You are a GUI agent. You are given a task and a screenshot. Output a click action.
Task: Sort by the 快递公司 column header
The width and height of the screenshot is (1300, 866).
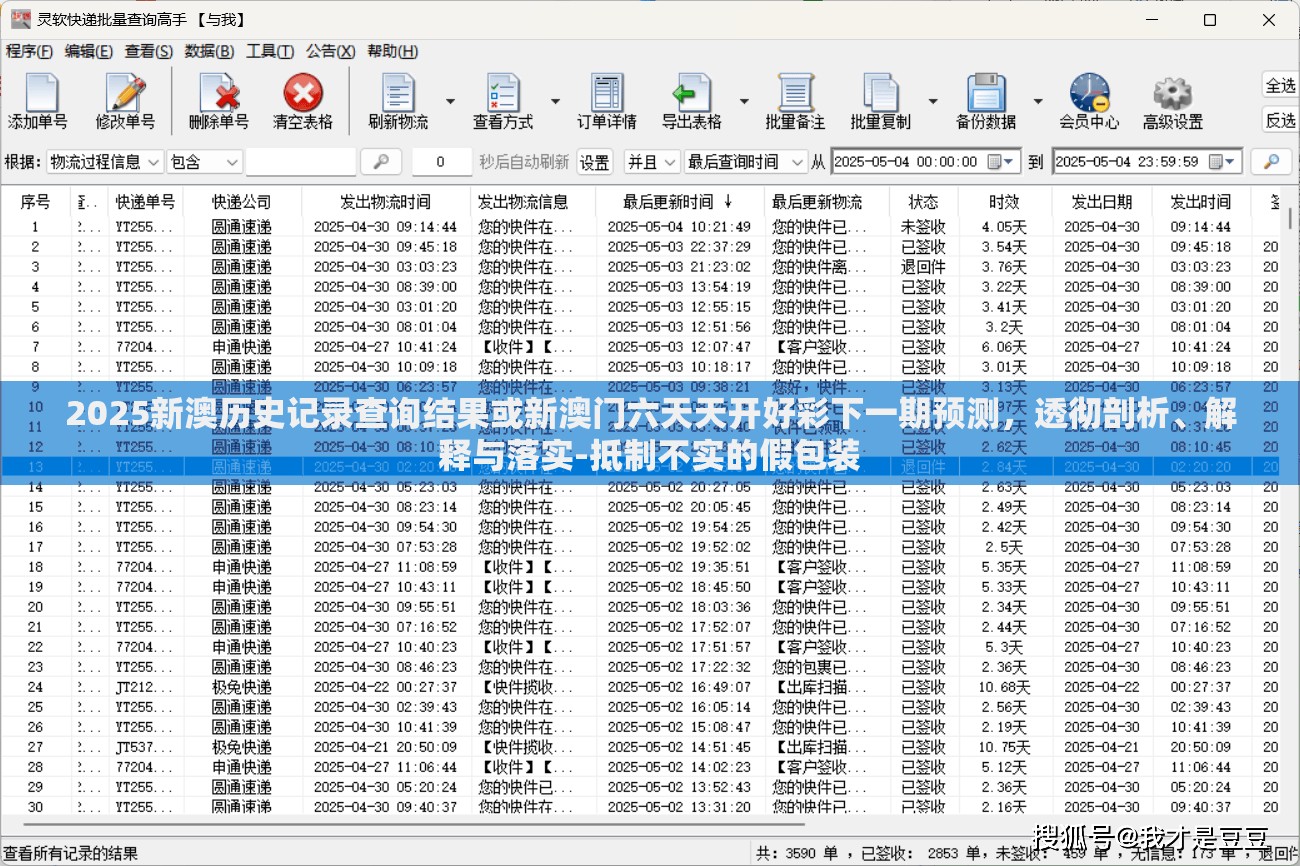pos(241,202)
